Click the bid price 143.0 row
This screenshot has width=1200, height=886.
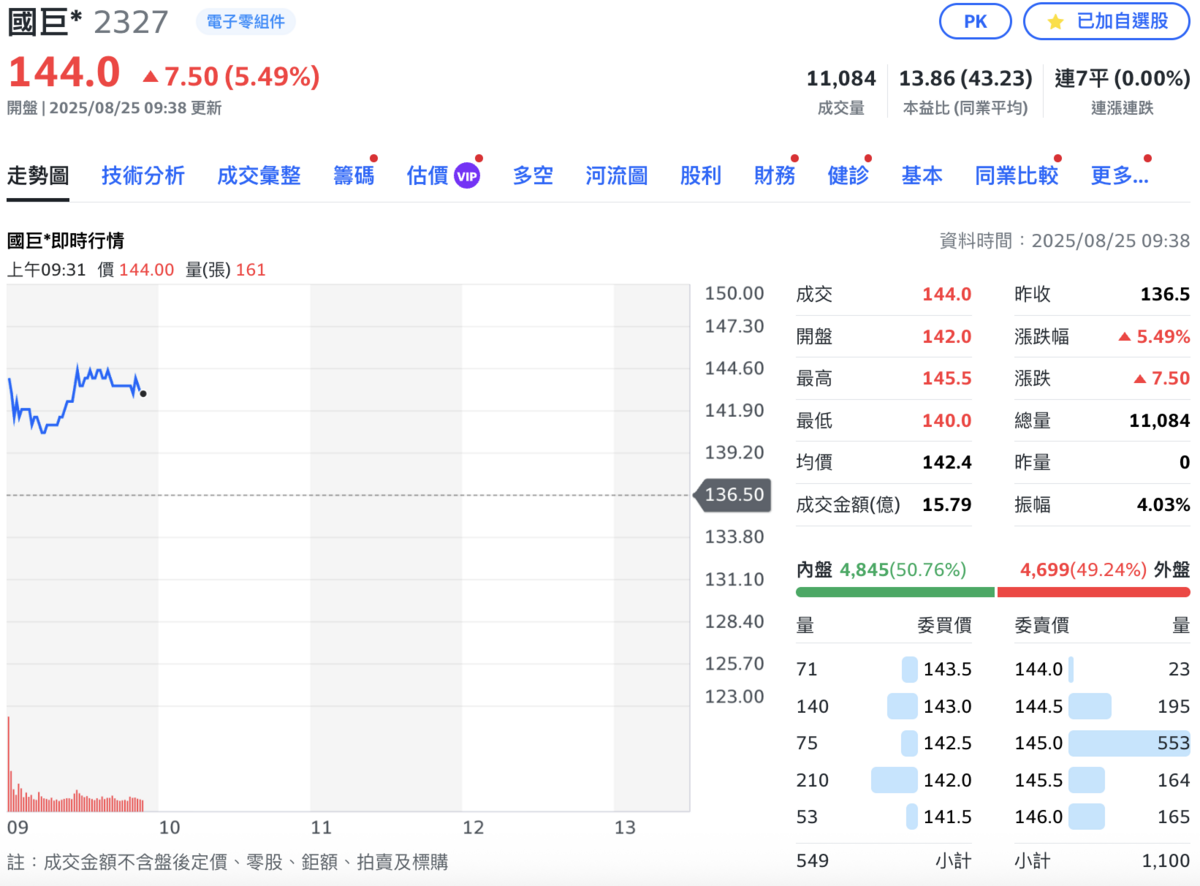coord(884,706)
